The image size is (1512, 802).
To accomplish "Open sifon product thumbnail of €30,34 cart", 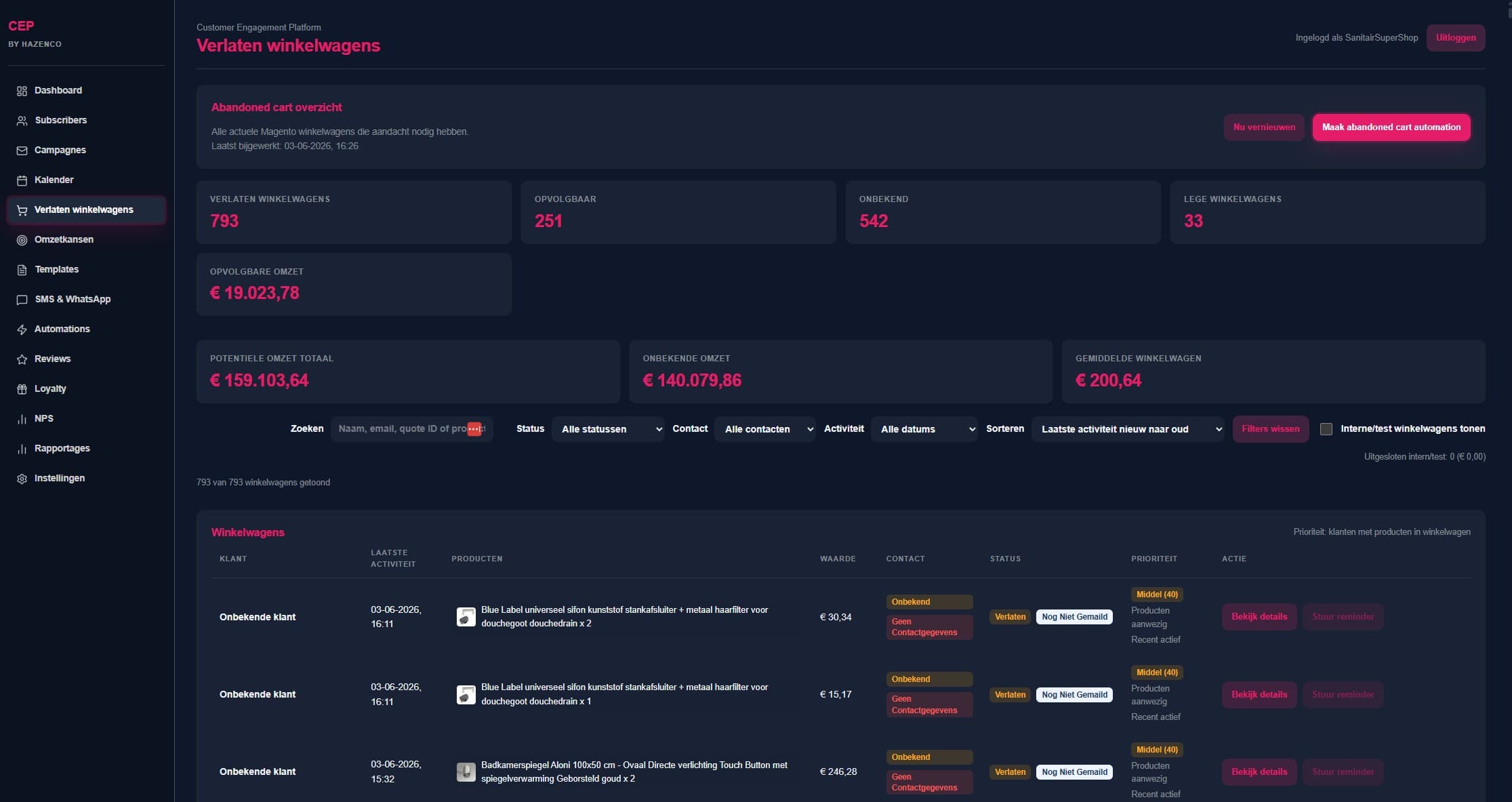I will coord(466,617).
